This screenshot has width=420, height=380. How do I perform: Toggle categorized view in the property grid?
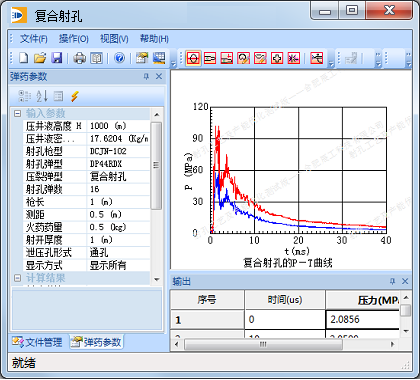[24, 96]
